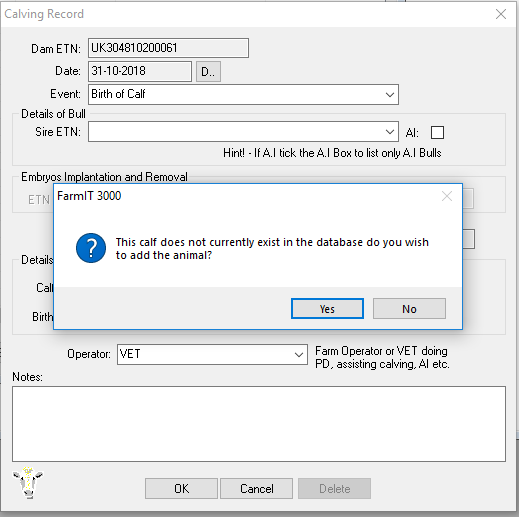Expand the Operator dropdown
Viewport: 519px width, 517px height.
click(x=299, y=355)
